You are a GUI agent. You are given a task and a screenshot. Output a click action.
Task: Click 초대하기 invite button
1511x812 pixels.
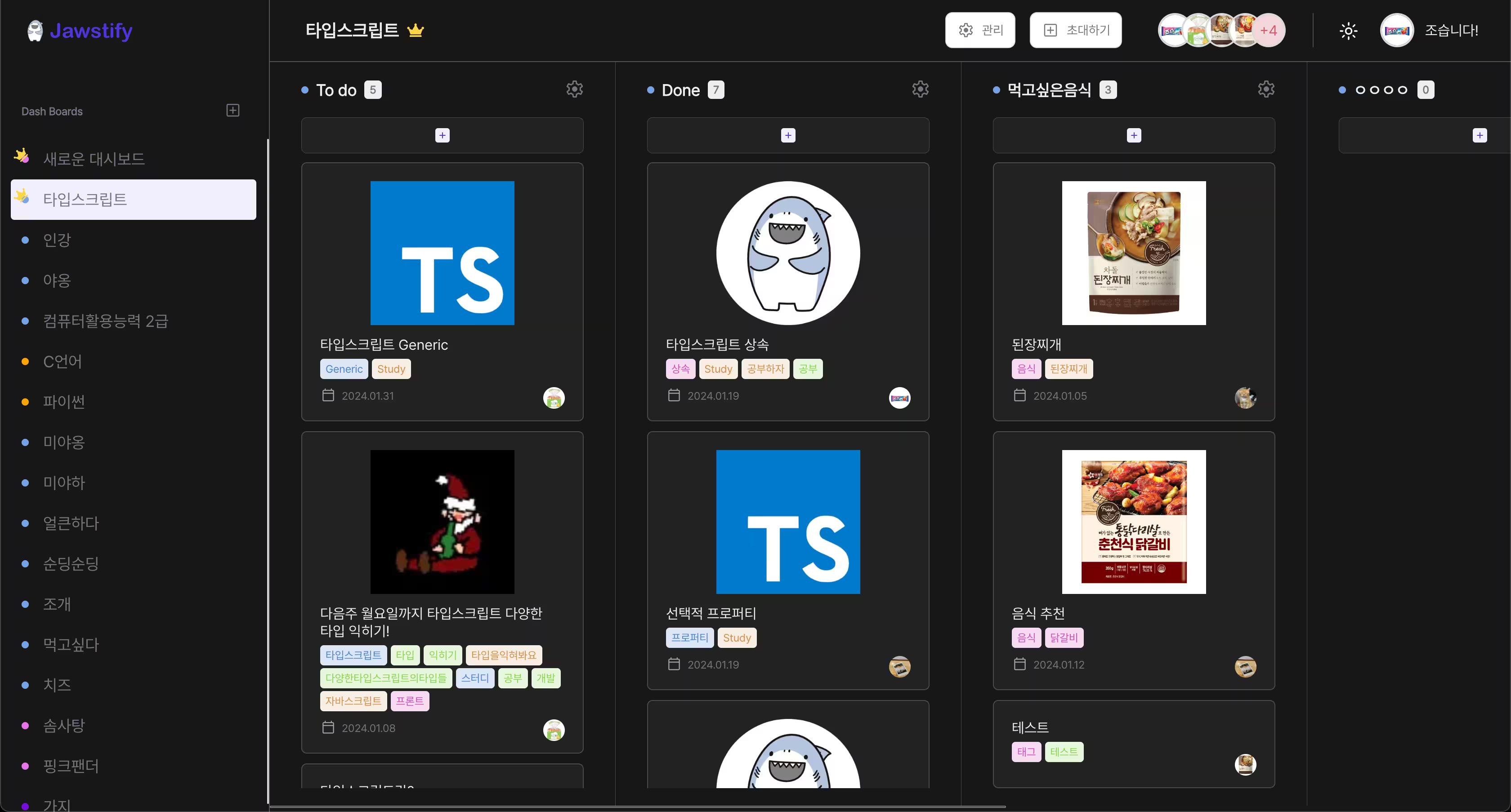coord(1076,30)
